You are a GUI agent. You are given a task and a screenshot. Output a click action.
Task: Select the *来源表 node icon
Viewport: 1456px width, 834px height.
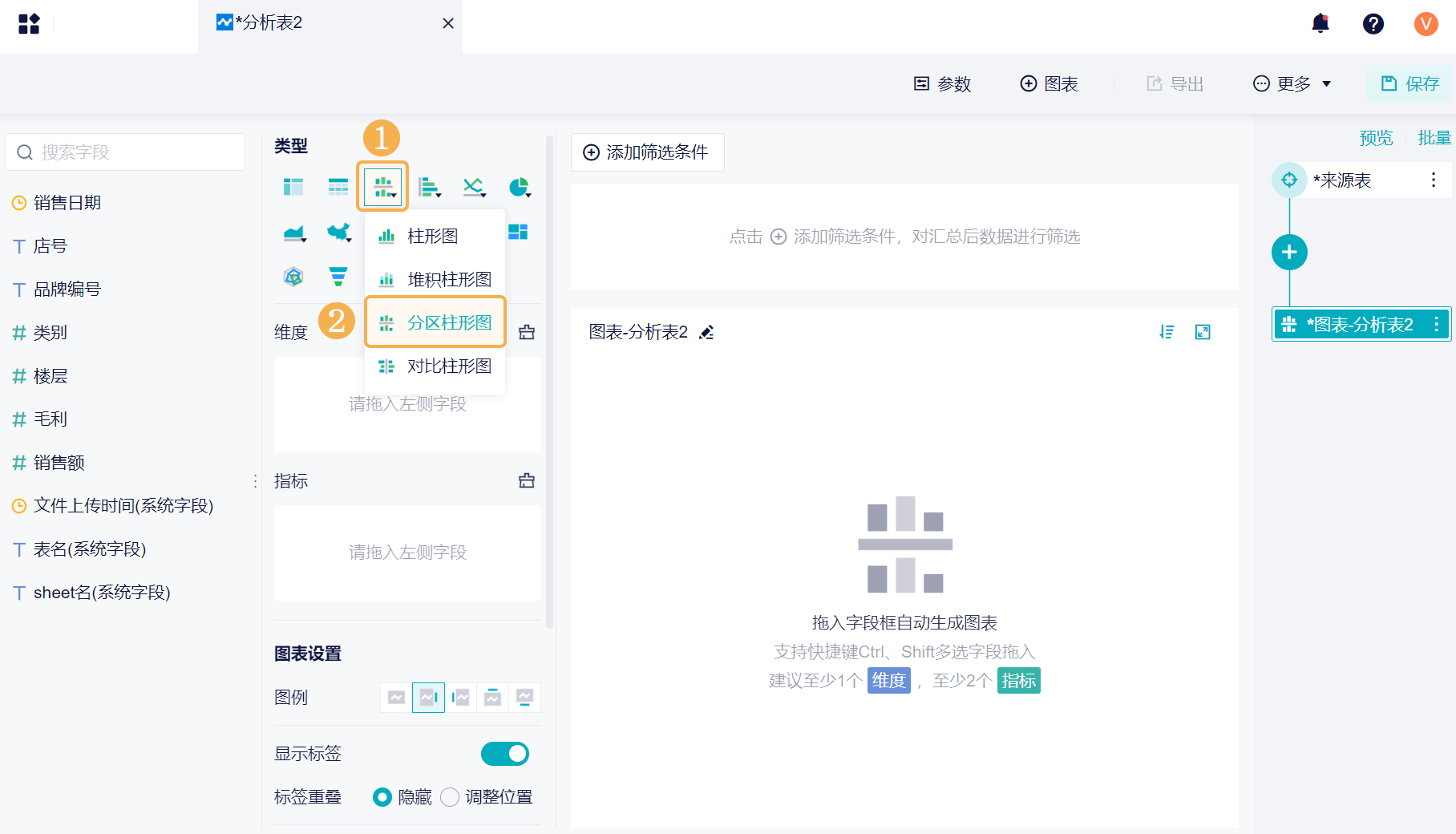[x=1289, y=180]
